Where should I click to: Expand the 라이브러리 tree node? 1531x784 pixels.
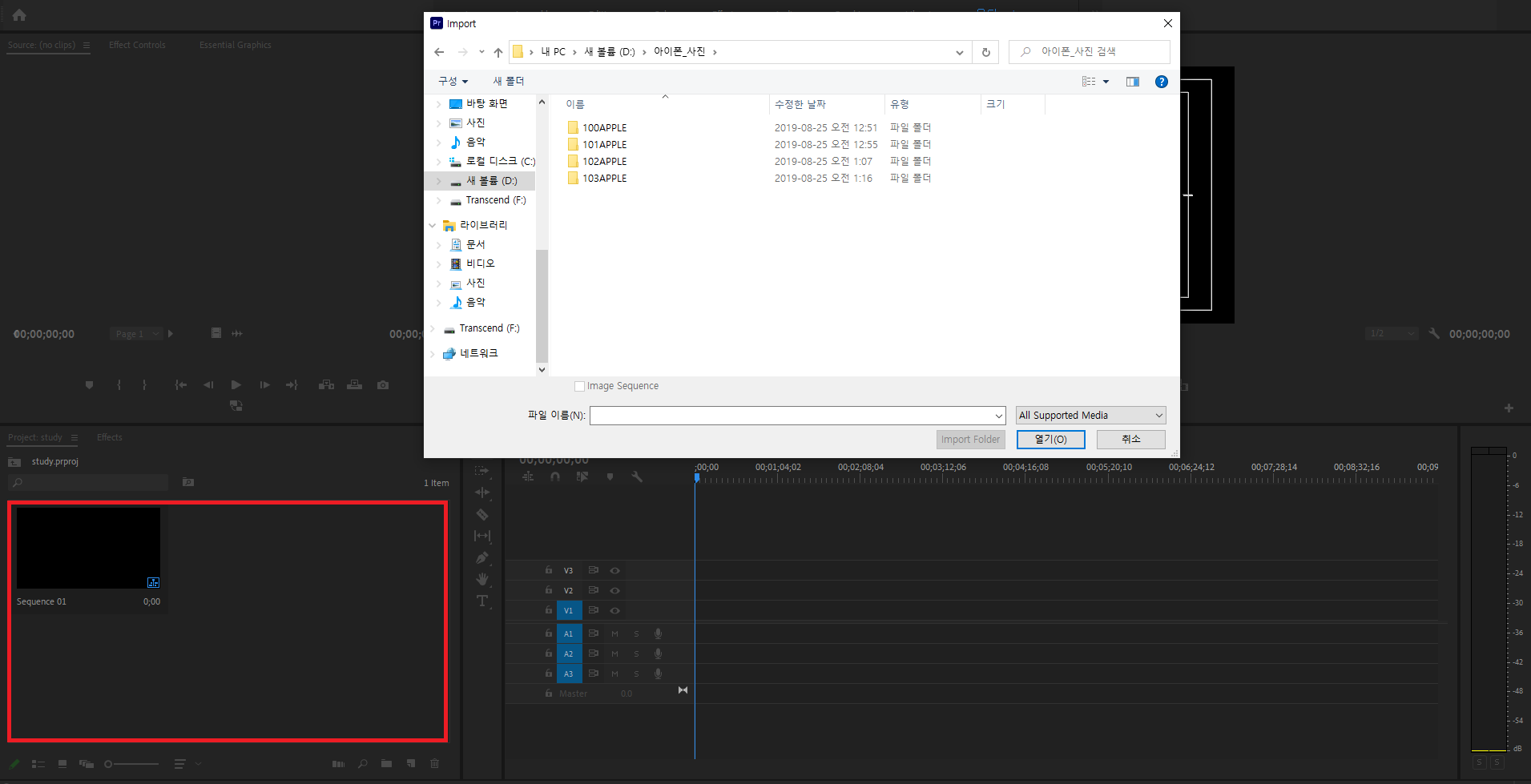pyautogui.click(x=433, y=225)
